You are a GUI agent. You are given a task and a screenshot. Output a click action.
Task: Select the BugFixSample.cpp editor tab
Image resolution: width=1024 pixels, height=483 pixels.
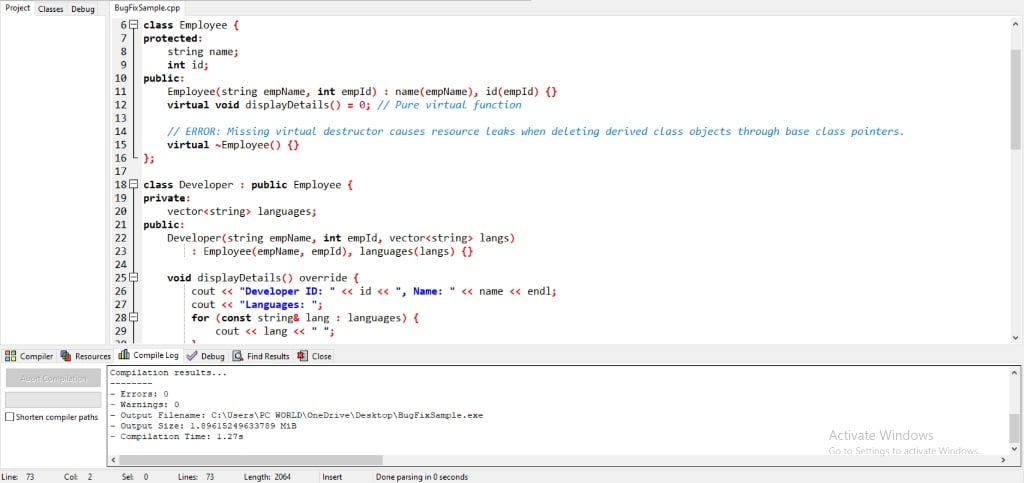[146, 8]
